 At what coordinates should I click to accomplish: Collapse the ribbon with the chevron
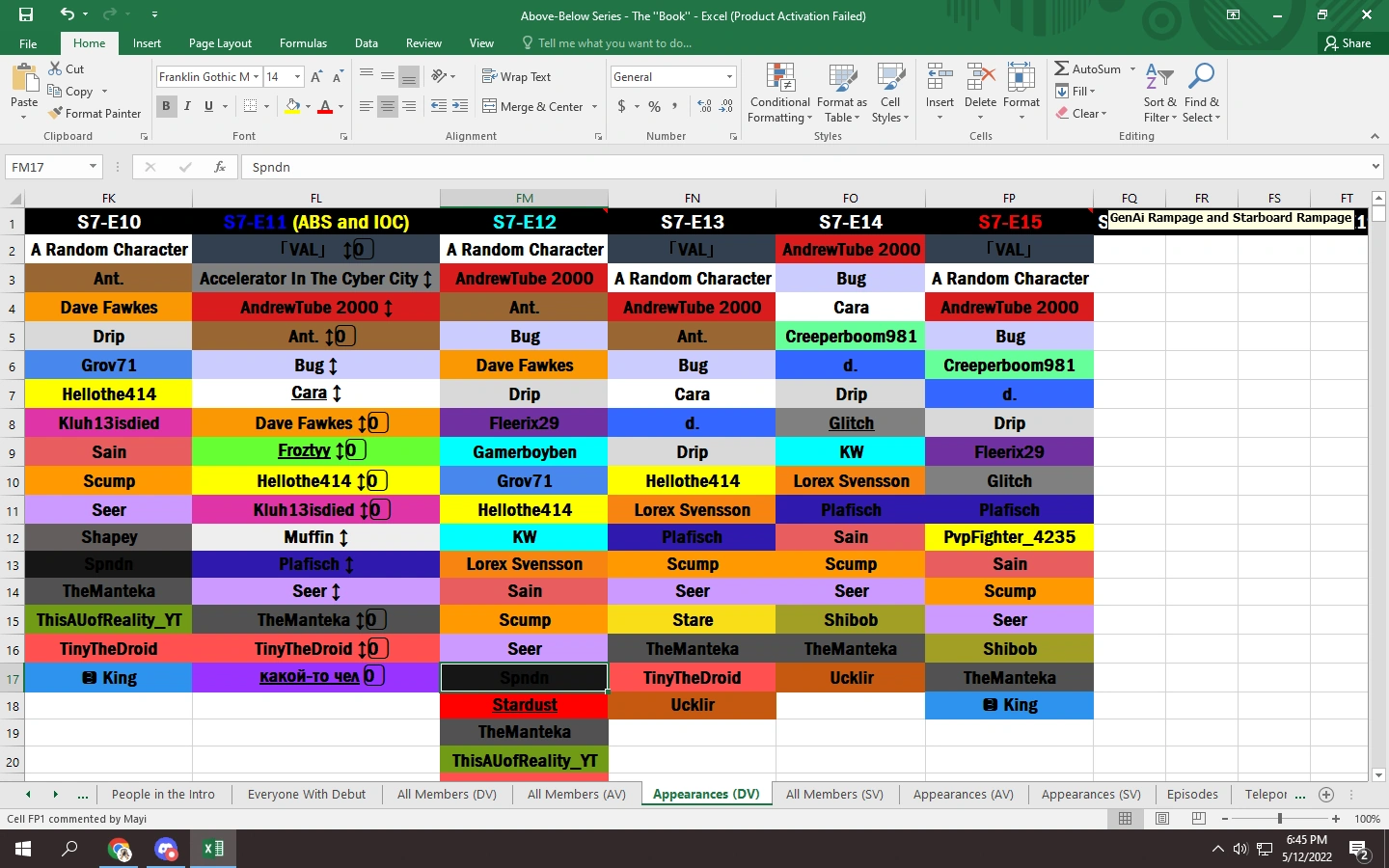click(x=1375, y=137)
